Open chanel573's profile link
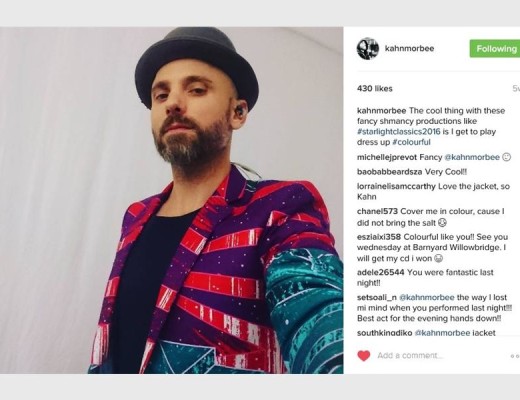This screenshot has width=520, height=400. [x=377, y=211]
